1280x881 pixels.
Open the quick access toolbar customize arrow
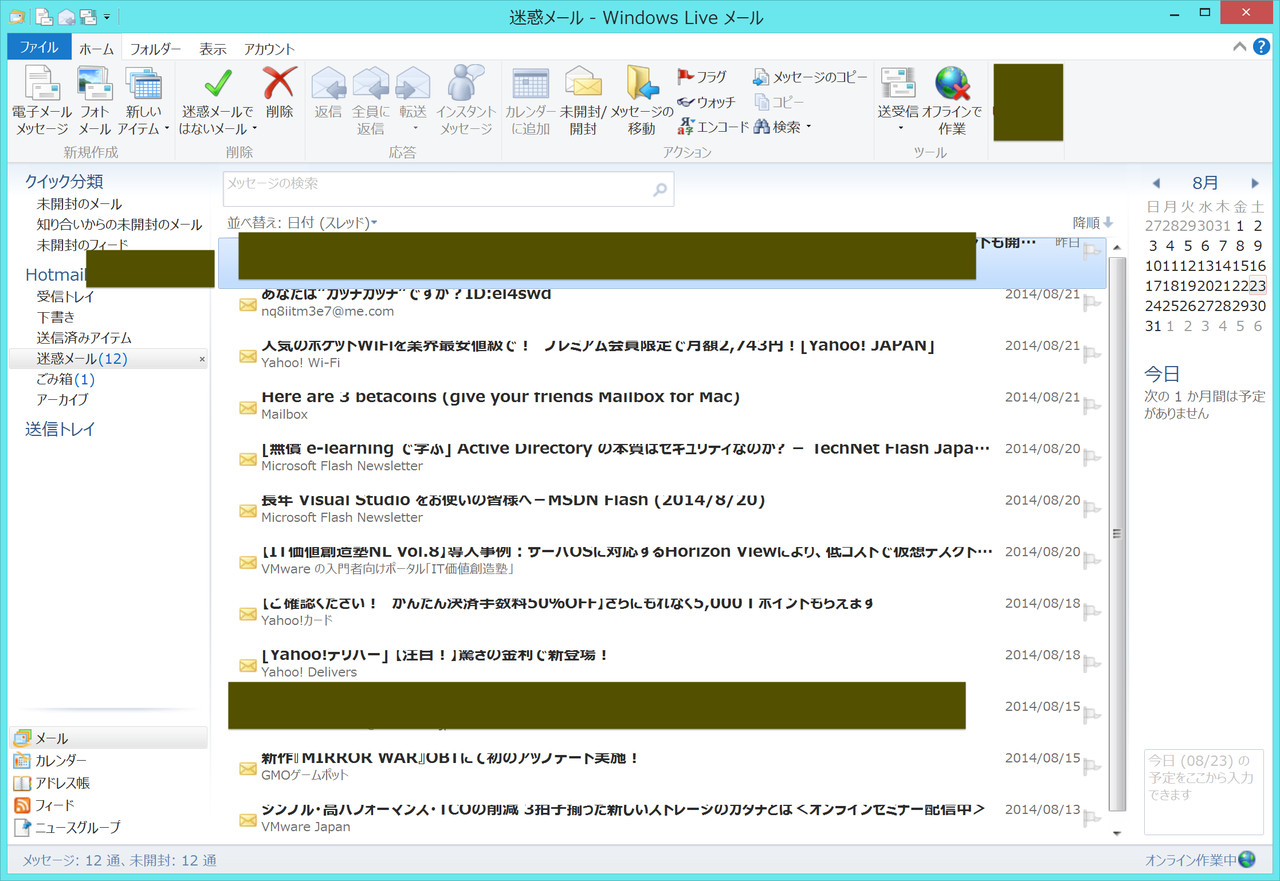pos(107,17)
